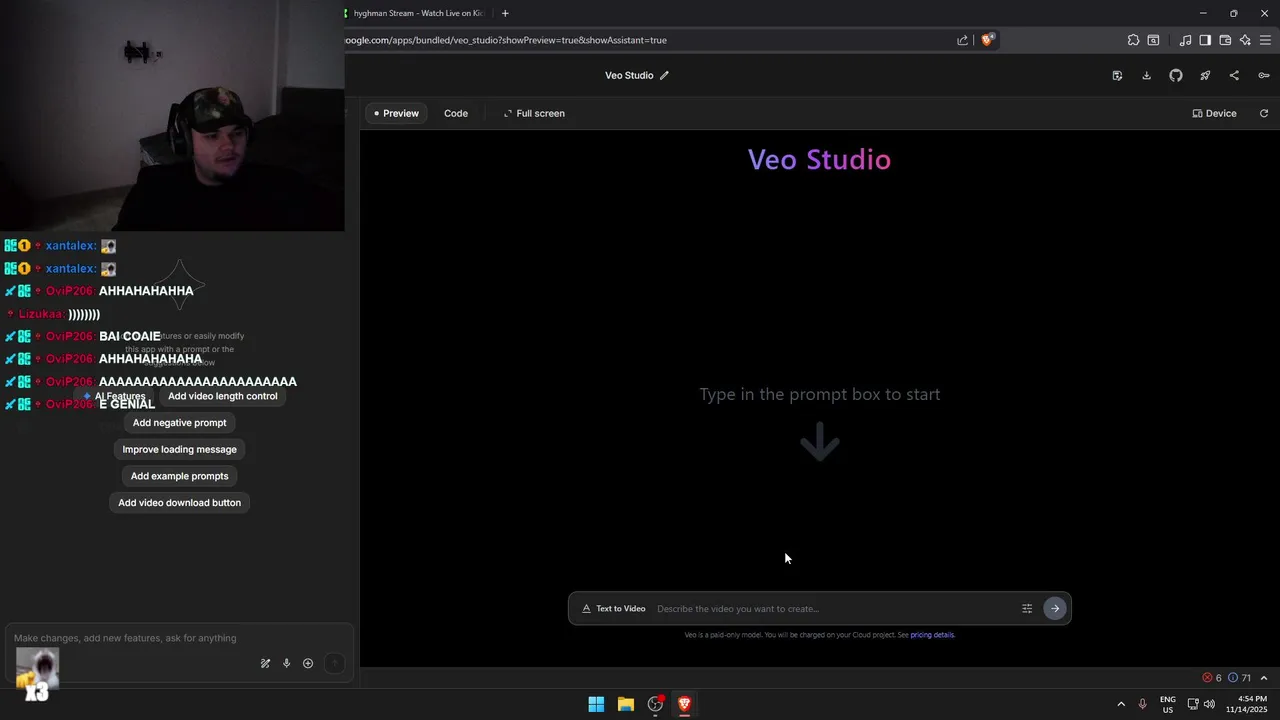The width and height of the screenshot is (1280, 720).
Task: Click the assistant send arrow button
Action: (x=335, y=663)
